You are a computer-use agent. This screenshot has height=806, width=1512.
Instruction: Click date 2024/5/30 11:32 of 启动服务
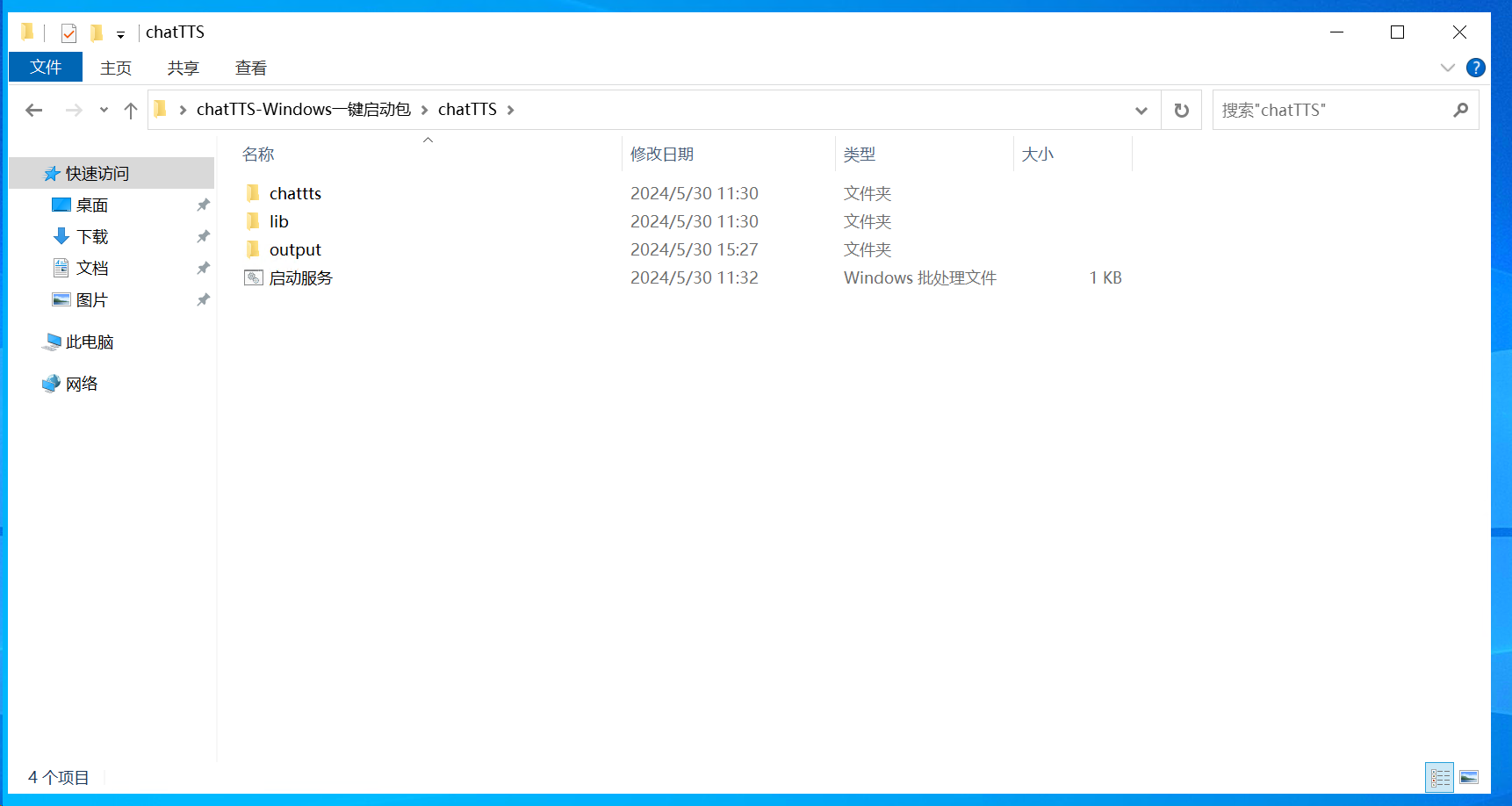(x=695, y=277)
